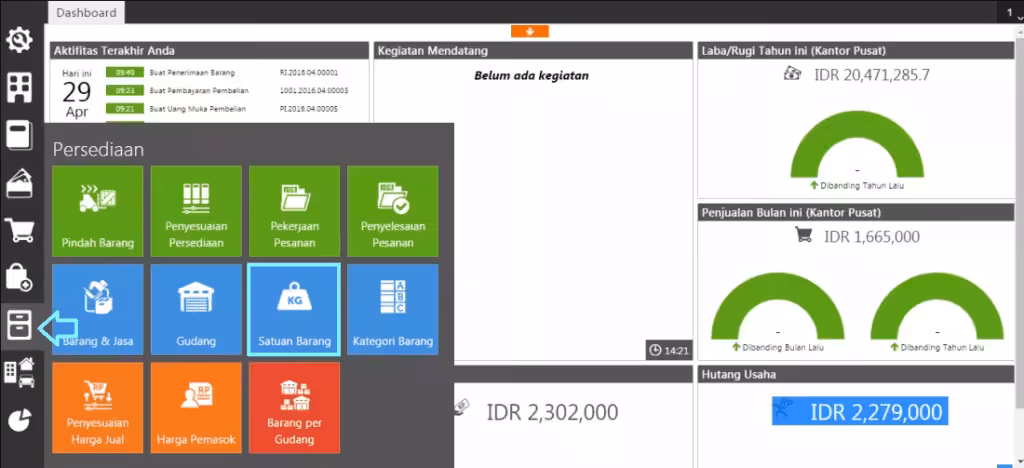This screenshot has height=468, width=1024.
Task: Open the pie chart reports sidebar icon
Action: (x=20, y=420)
